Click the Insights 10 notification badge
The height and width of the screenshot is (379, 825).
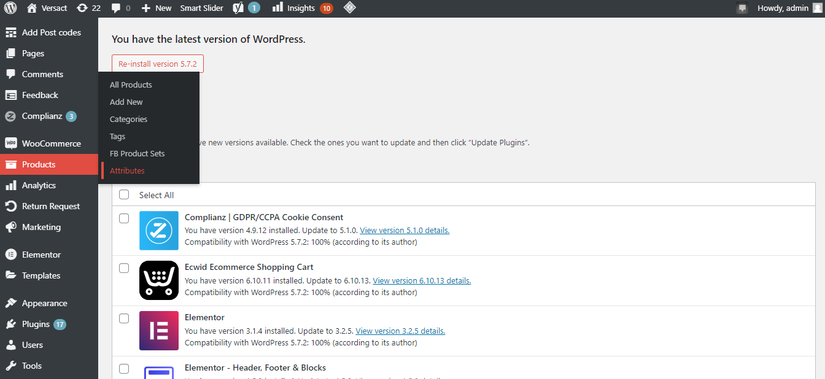[326, 8]
